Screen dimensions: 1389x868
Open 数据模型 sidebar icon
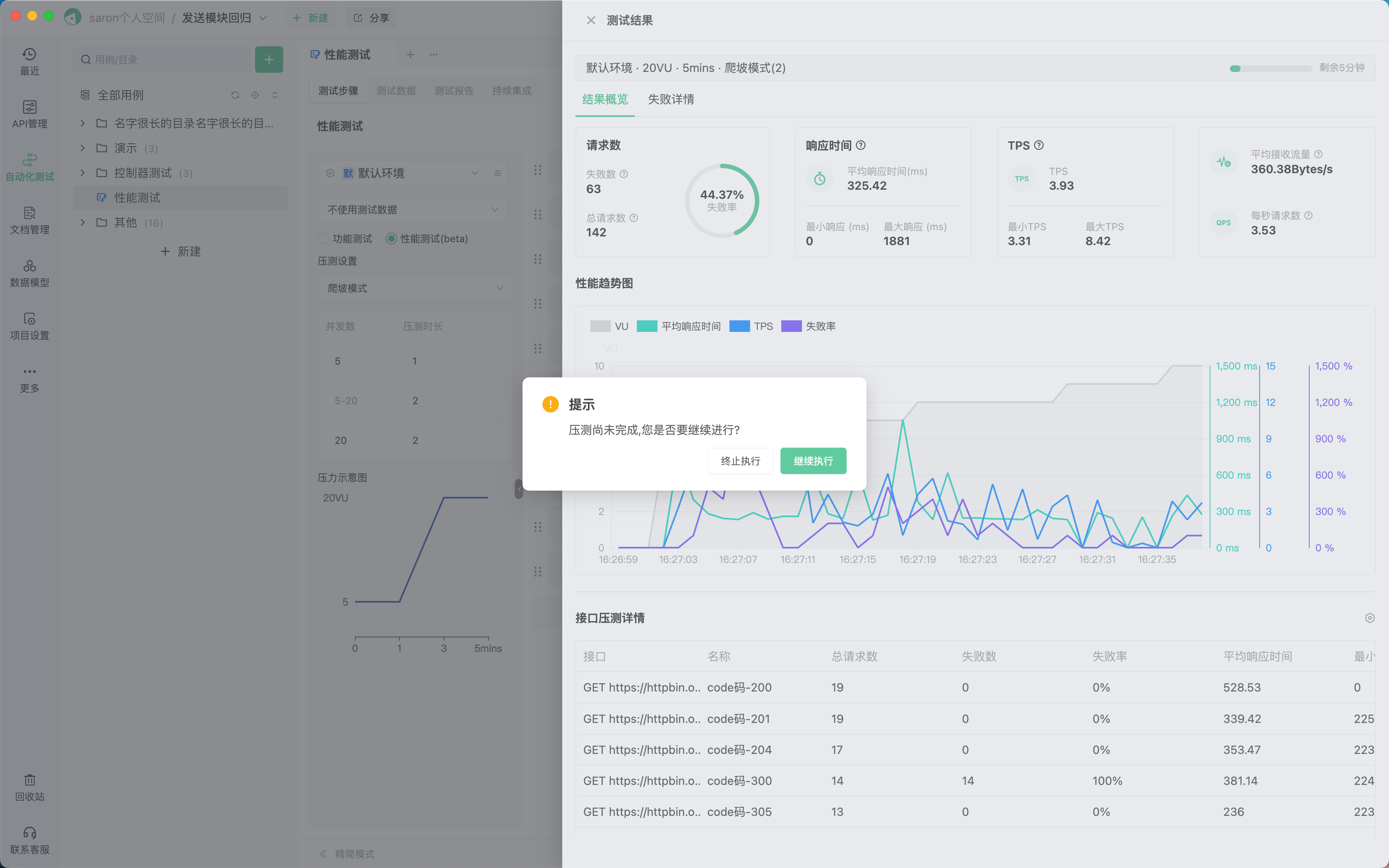tap(29, 273)
